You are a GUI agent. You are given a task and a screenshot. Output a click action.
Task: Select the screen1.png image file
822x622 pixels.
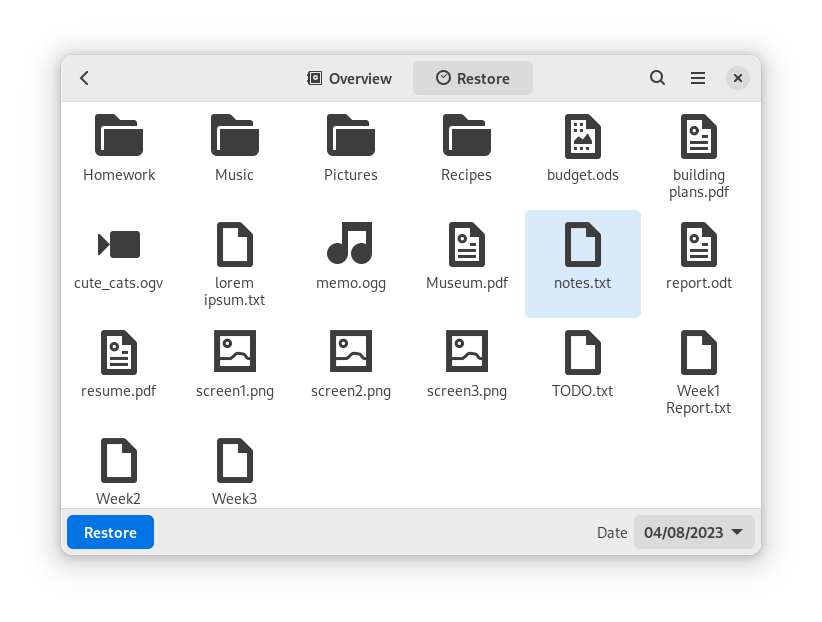235,353
